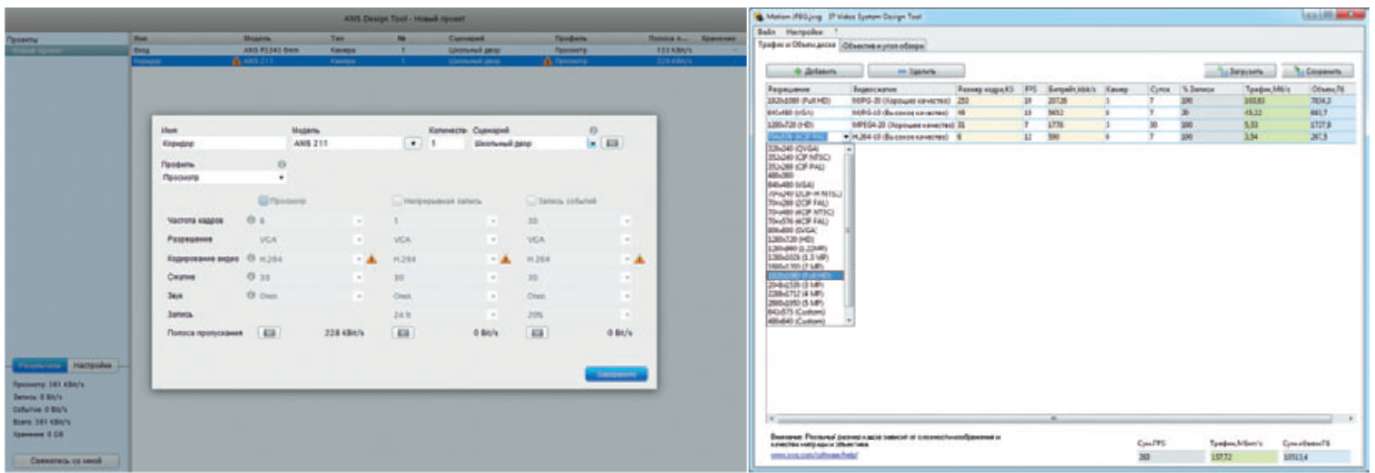1375x473 pixels.
Task: Toggle the Просмотр checkbox
Action: tap(264, 200)
